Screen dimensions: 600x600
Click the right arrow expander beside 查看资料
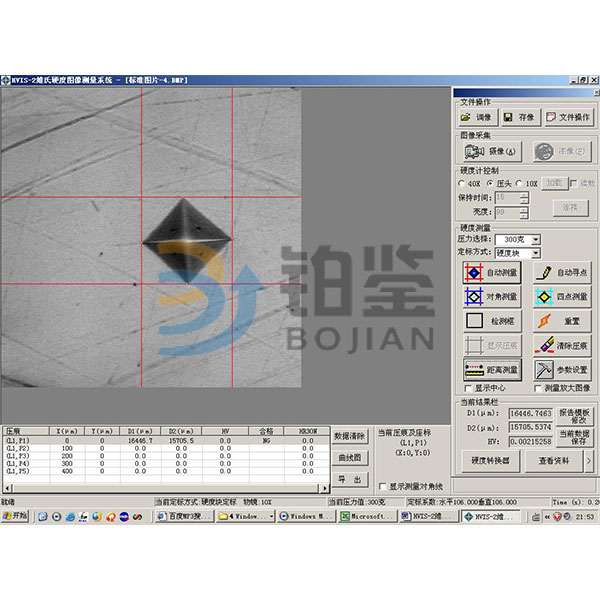[589, 460]
